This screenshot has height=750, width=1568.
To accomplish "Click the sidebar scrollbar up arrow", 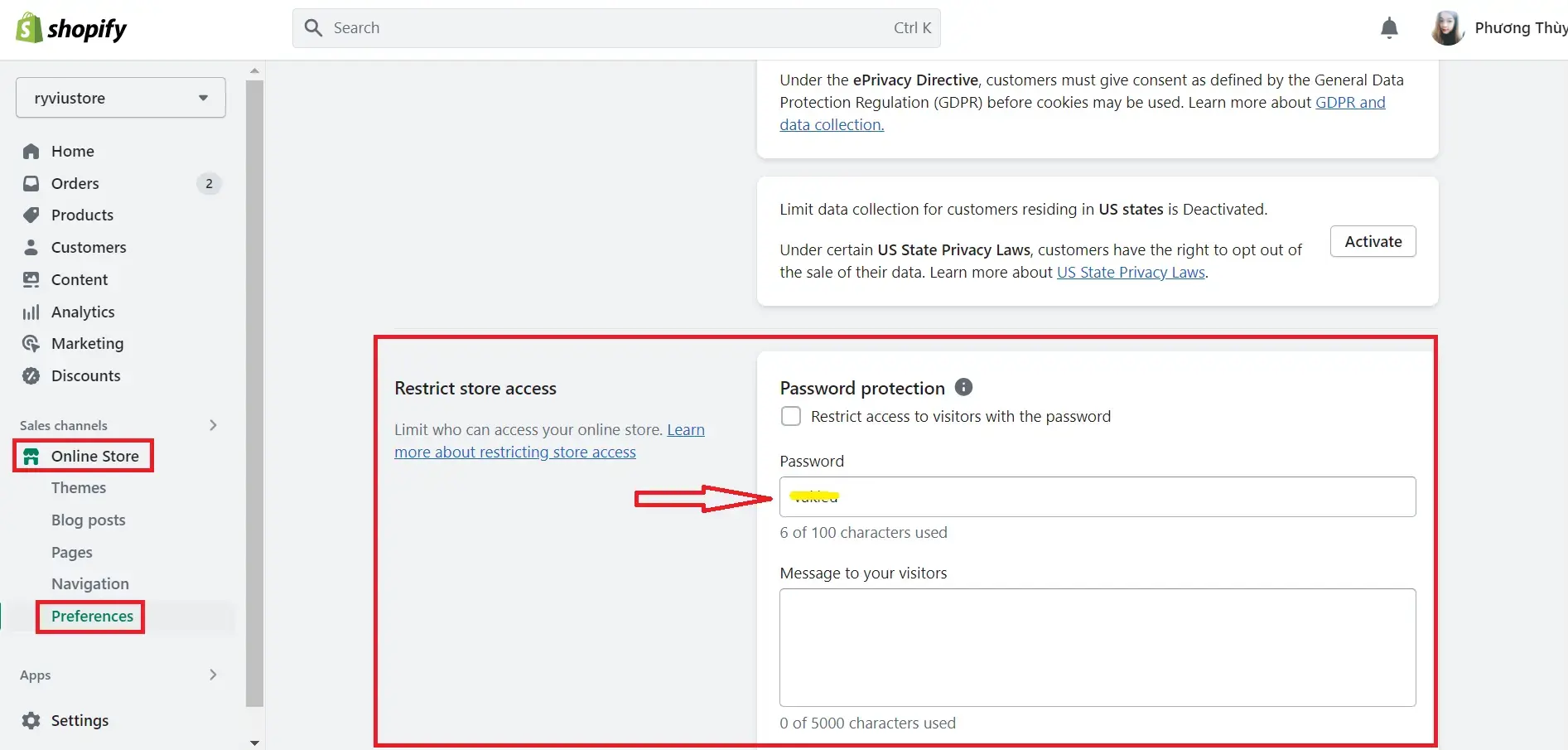I will point(255,71).
